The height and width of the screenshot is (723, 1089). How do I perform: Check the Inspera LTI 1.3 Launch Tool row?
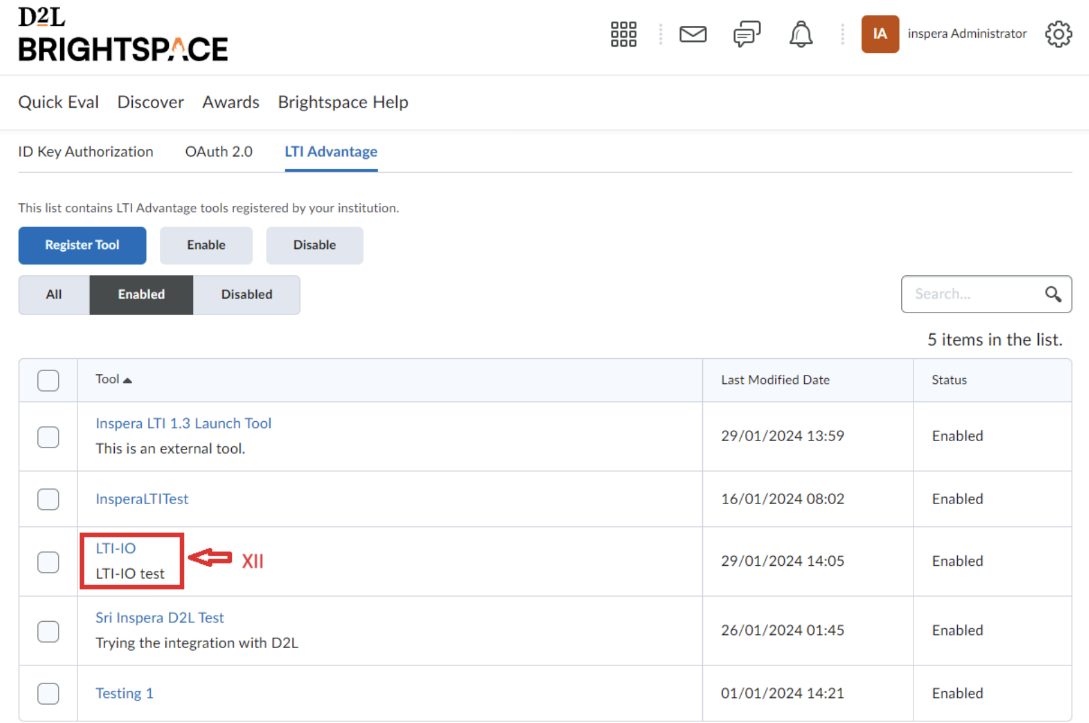pos(48,437)
